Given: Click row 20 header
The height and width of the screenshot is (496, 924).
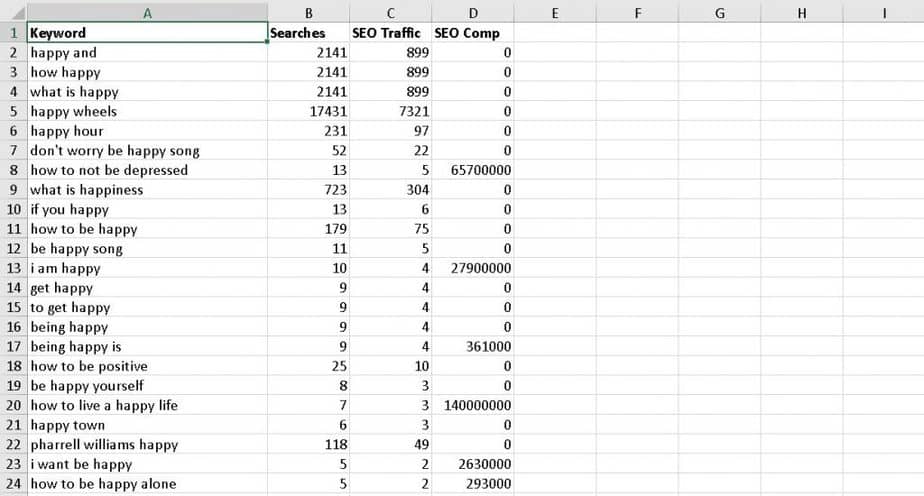Looking at the screenshot, I should click(x=13, y=405).
